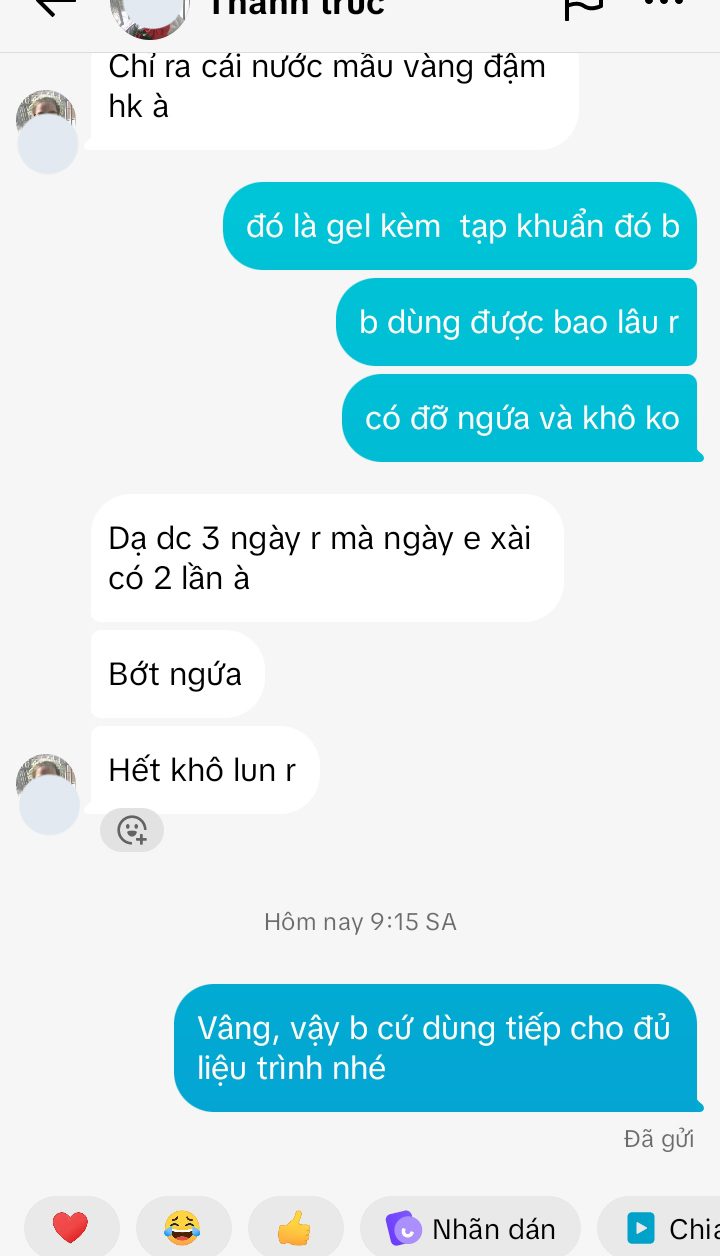Select the 'Dạ dc 3 ngày r' message
This screenshot has height=1256, width=720.
coord(327,558)
